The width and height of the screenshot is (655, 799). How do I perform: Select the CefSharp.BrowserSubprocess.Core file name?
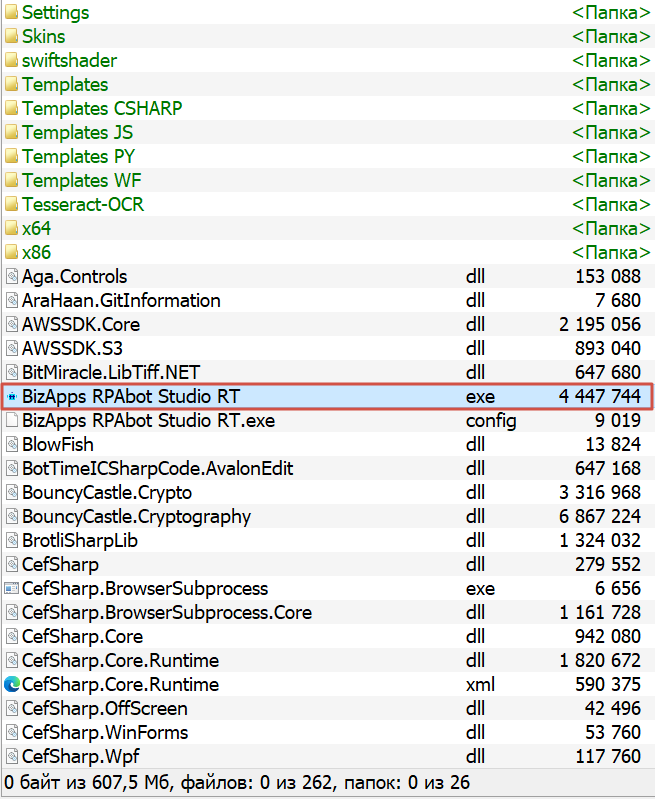click(167, 612)
